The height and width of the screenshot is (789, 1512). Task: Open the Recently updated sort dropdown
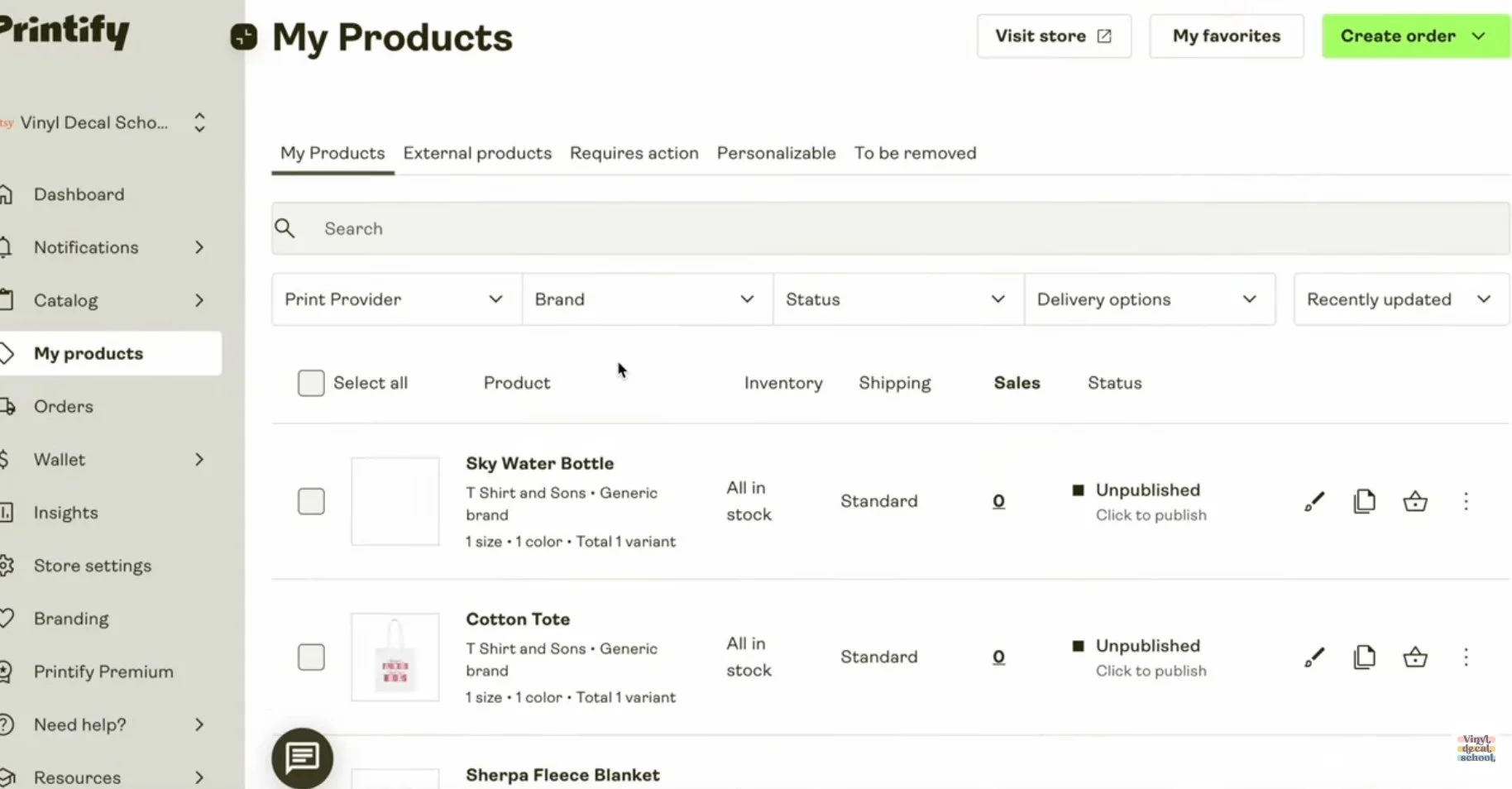[1400, 299]
